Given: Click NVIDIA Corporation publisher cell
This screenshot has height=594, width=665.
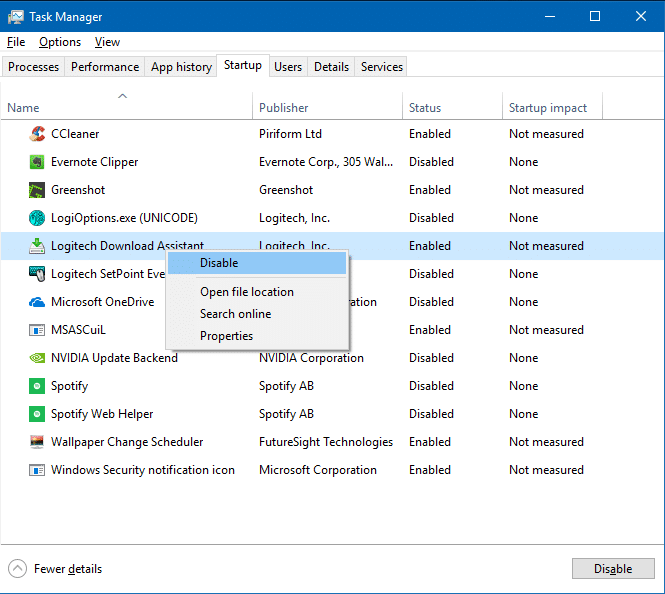Looking at the screenshot, I should tap(311, 358).
